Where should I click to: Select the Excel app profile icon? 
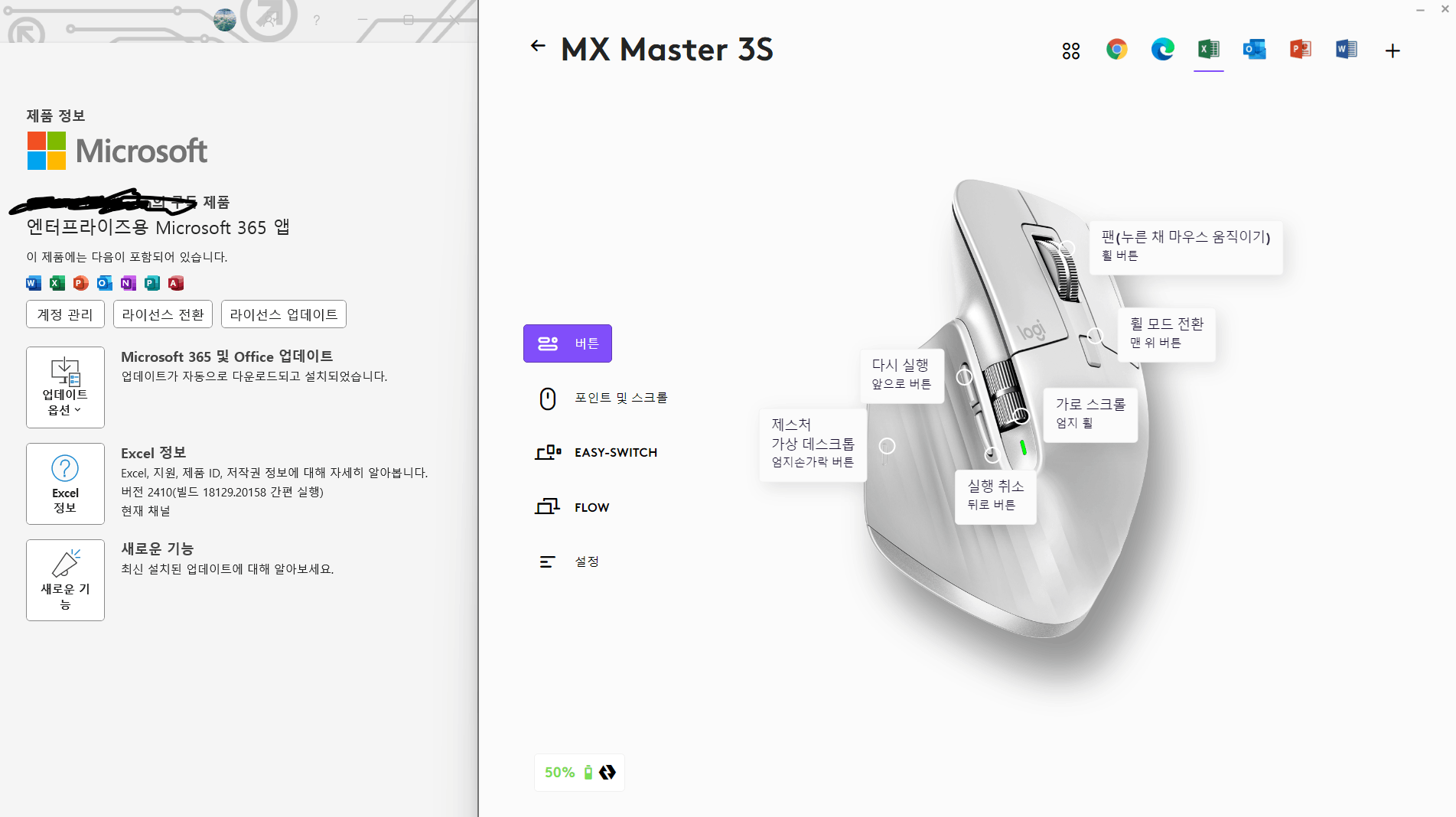pyautogui.click(x=1208, y=50)
